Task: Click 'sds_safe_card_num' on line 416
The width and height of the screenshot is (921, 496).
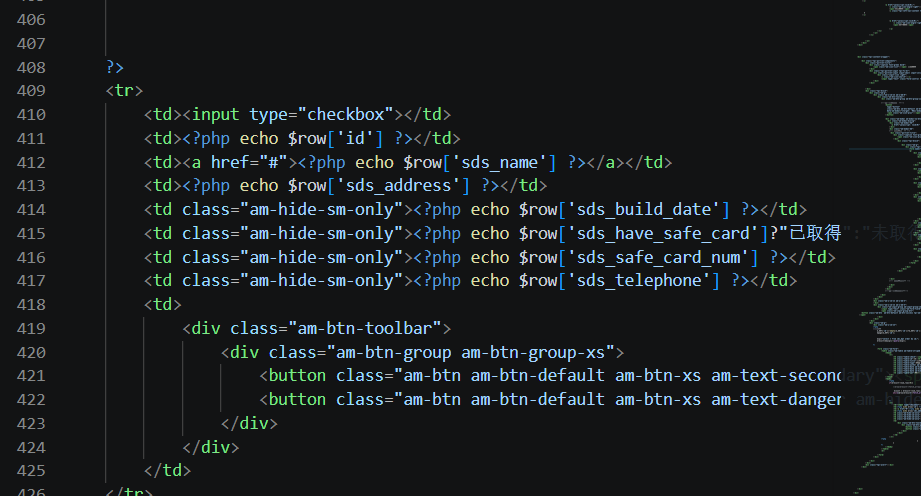Action: coord(658,257)
